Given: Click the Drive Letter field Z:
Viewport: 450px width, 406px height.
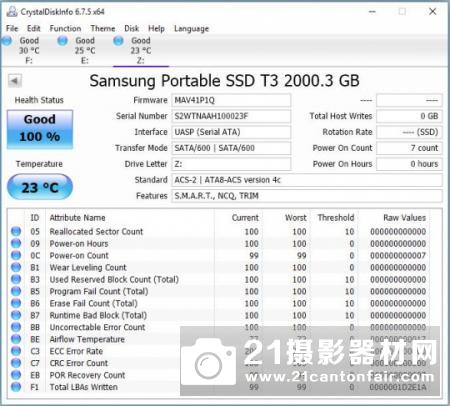Looking at the screenshot, I should coord(231,164).
